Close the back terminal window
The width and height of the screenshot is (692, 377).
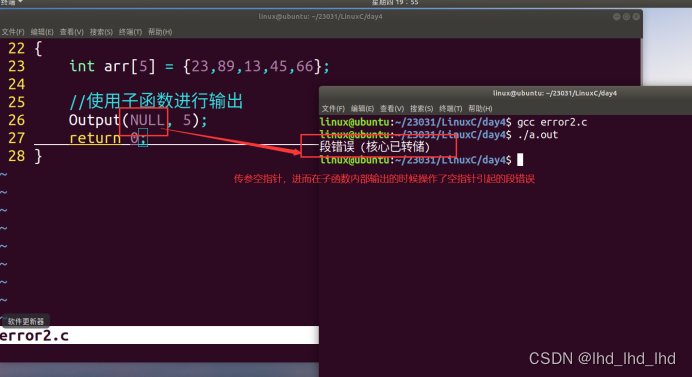(636, 17)
